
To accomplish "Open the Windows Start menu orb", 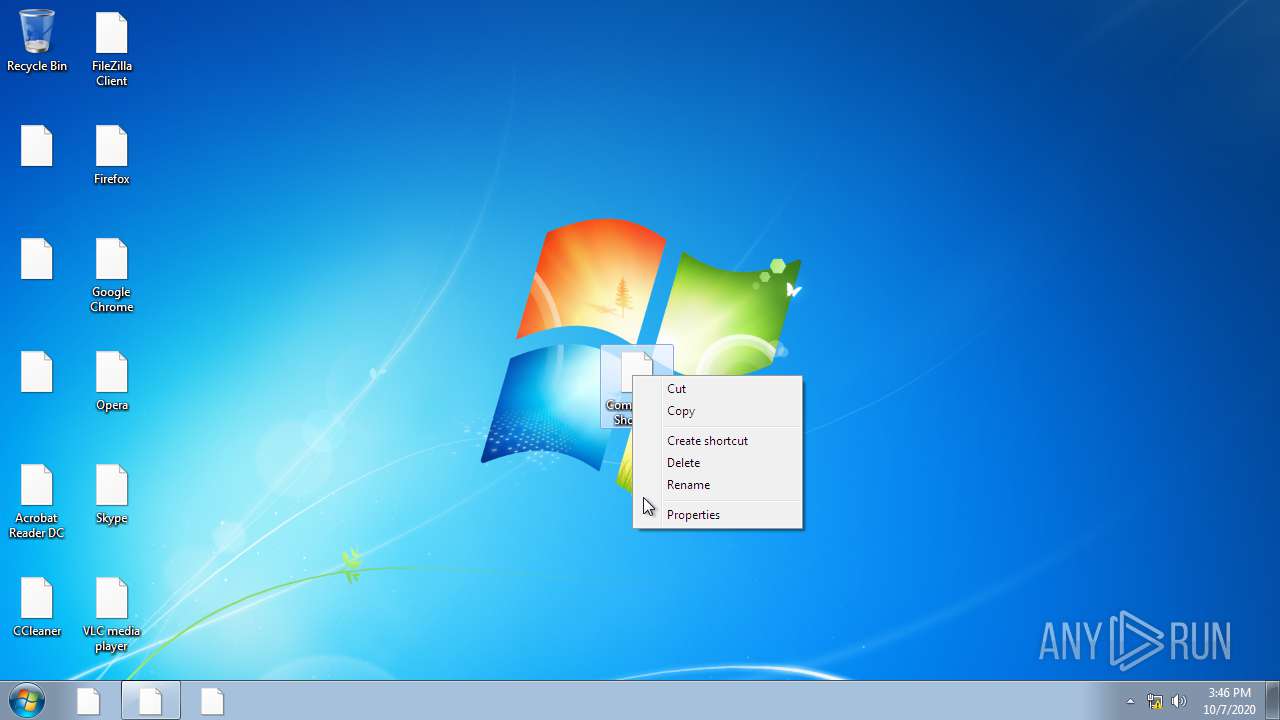I will [x=27, y=701].
